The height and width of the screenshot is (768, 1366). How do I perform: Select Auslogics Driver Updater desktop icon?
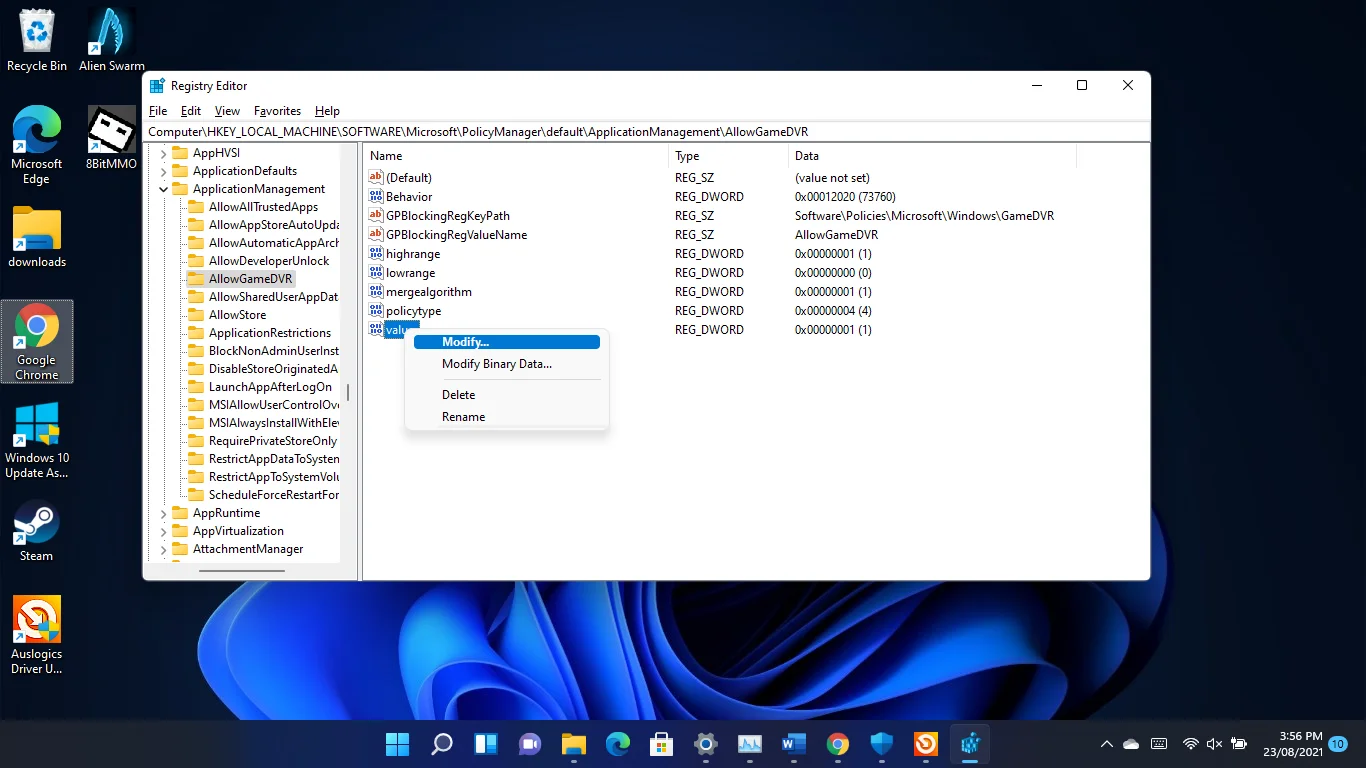pos(37,635)
